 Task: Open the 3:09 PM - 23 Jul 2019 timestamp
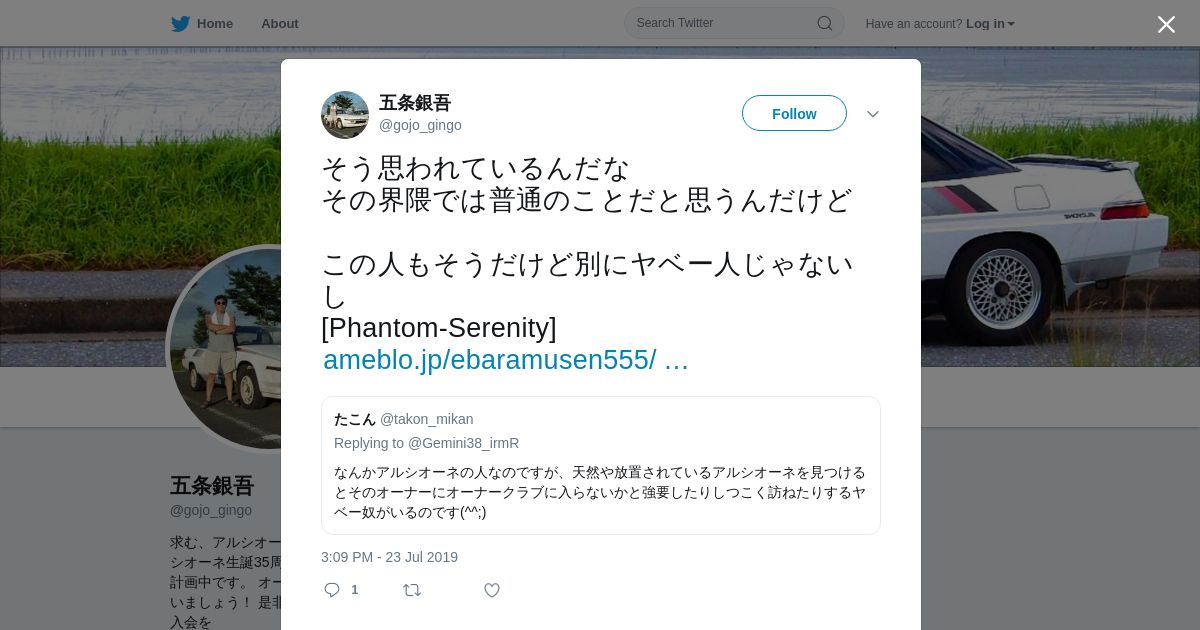coord(389,557)
